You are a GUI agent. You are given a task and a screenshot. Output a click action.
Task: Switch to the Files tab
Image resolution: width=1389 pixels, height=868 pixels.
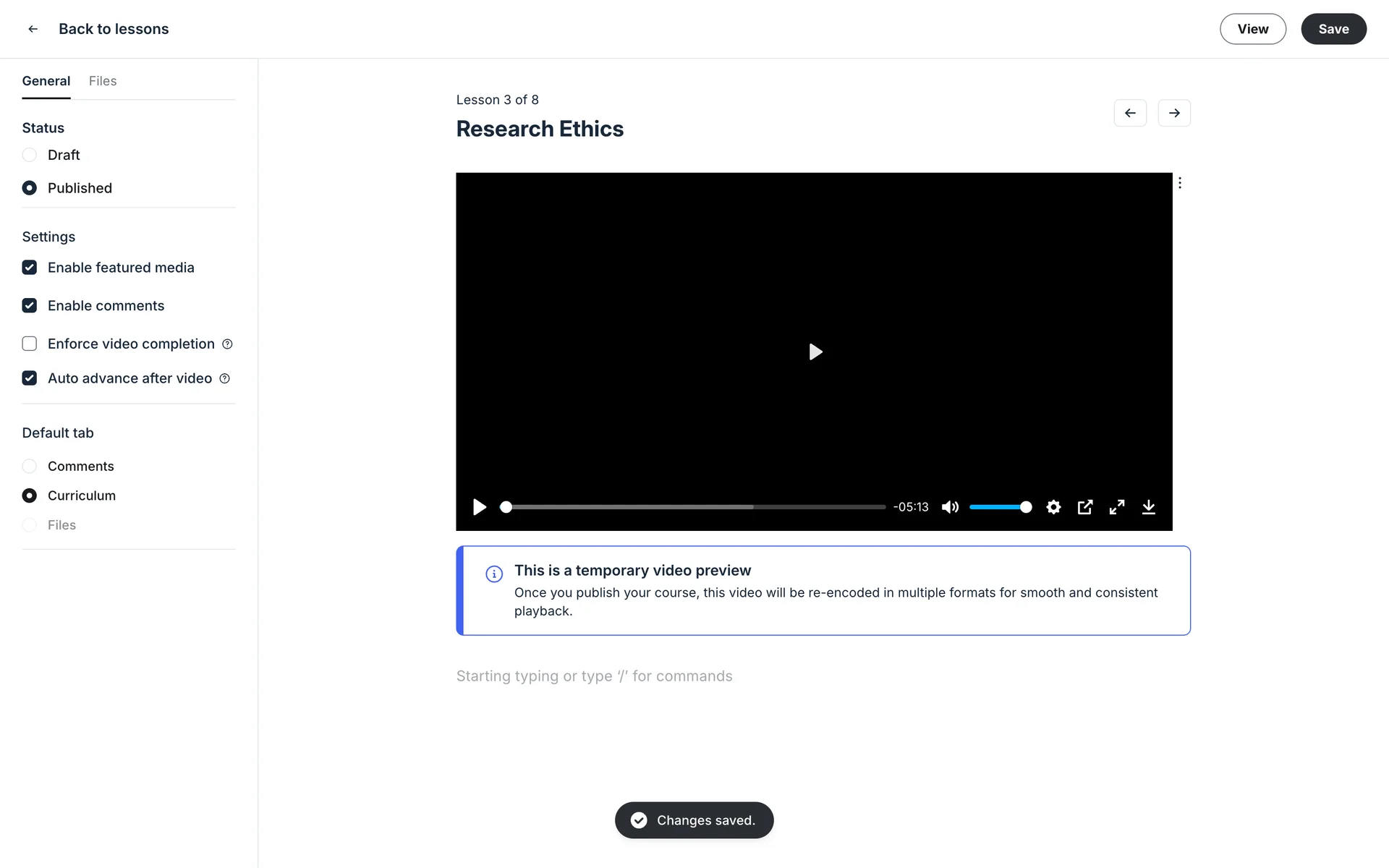[x=103, y=81]
